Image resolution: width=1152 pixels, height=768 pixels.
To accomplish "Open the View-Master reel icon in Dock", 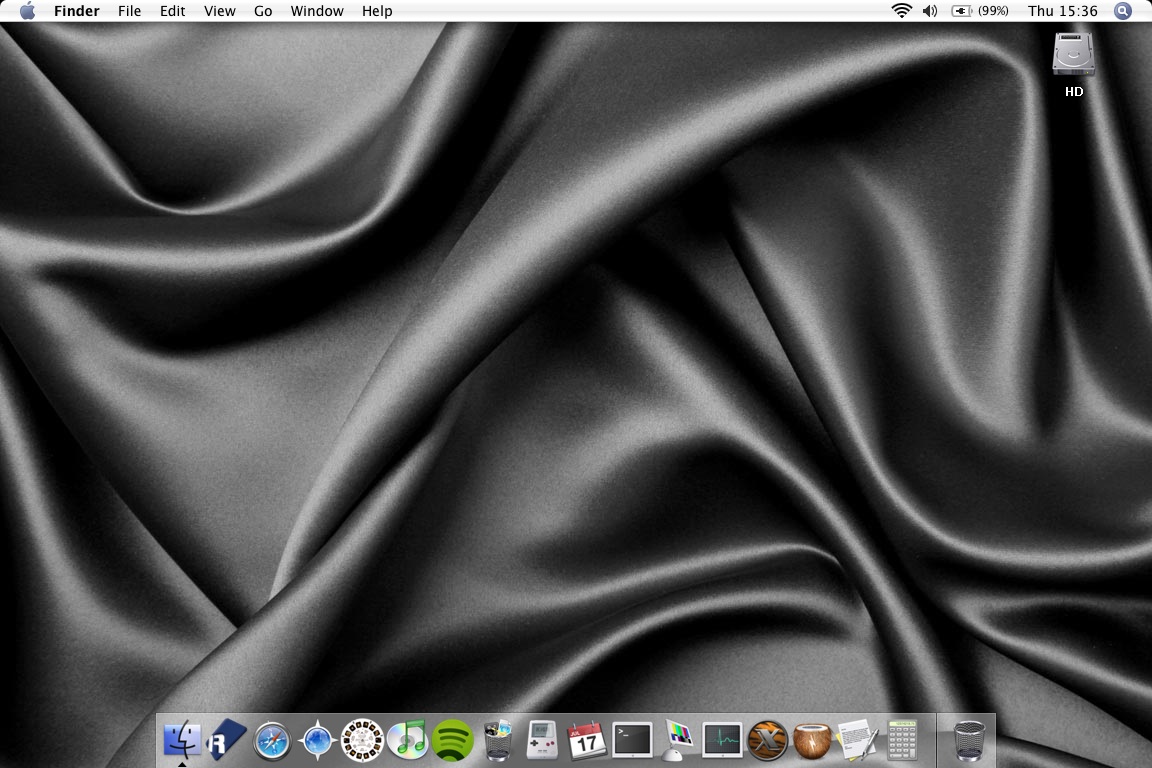I will 362,740.
